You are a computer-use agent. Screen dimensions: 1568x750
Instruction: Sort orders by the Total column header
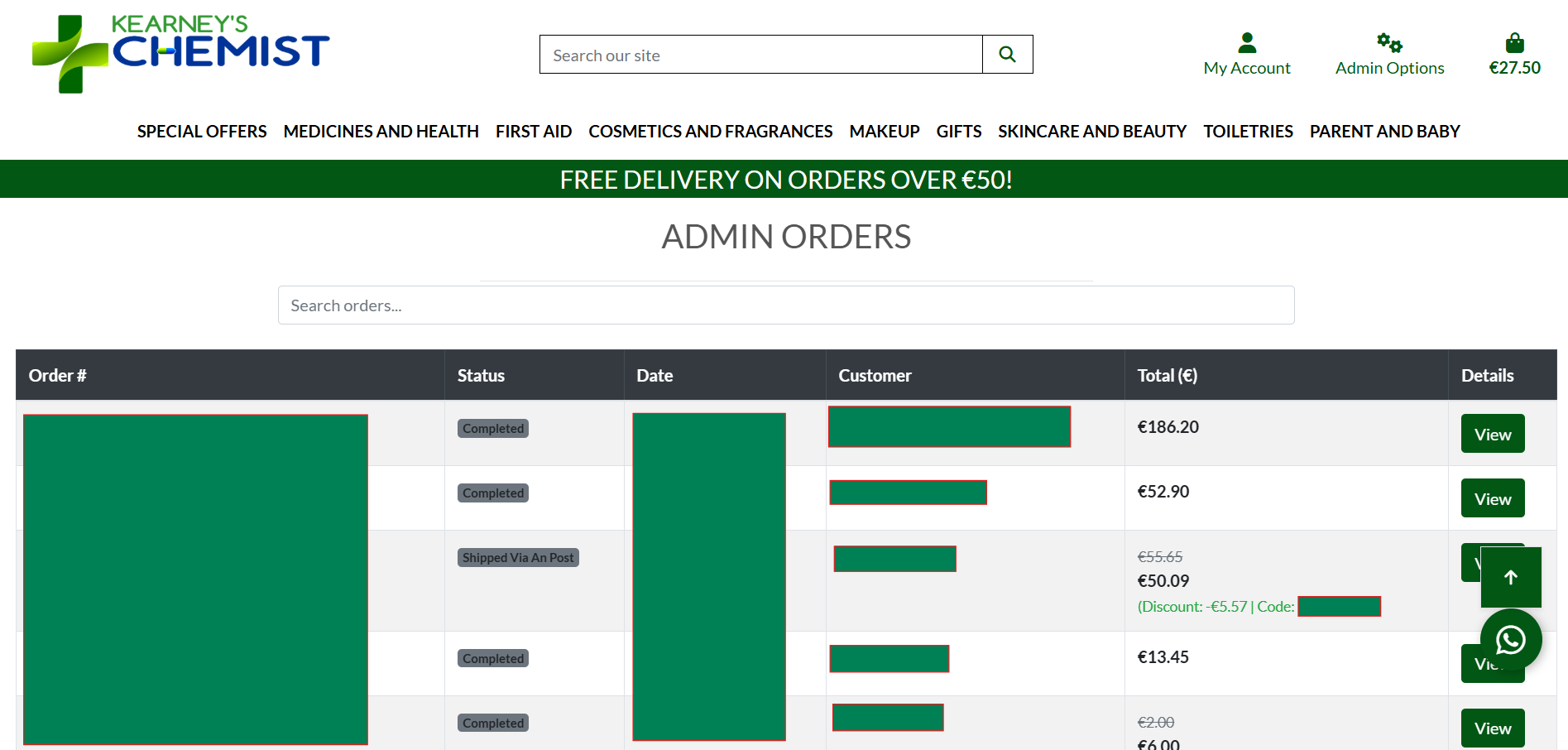click(x=1167, y=375)
